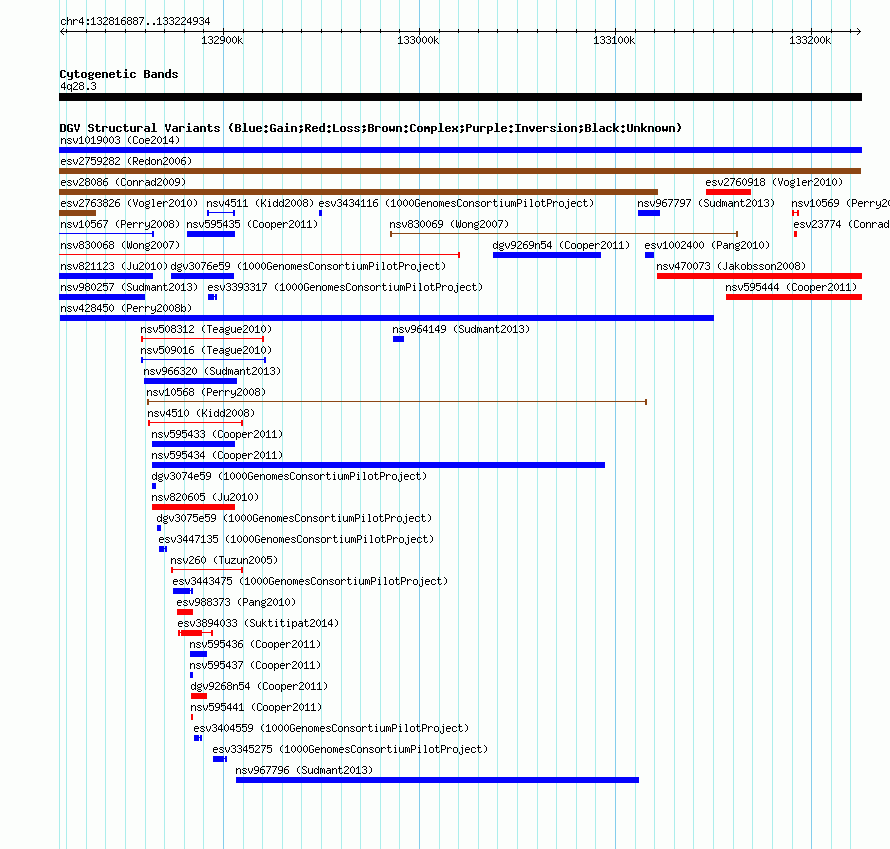Image resolution: width=890 pixels, height=849 pixels.
Task: Click dgv3076e59 1000GenomesConsortiumPilotProject label
Action: pos(308,266)
